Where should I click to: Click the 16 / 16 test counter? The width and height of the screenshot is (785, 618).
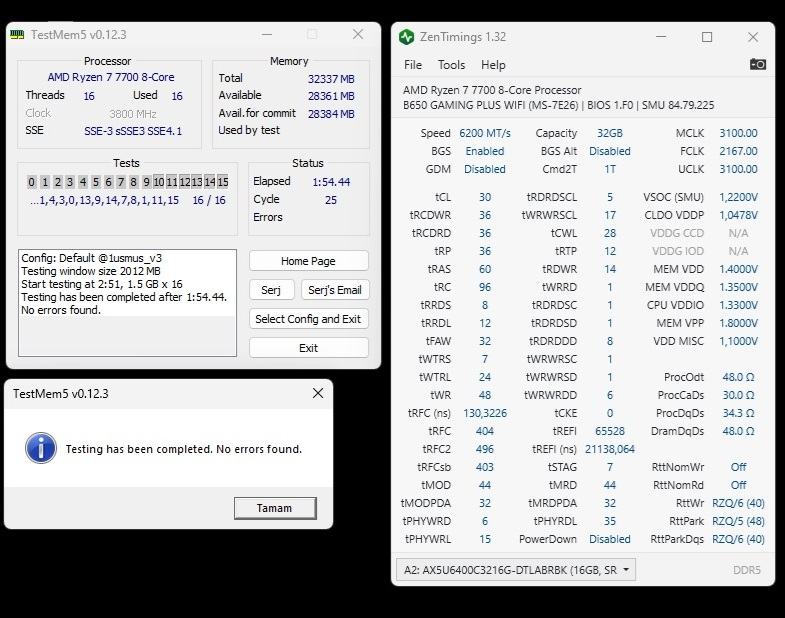[x=209, y=200]
